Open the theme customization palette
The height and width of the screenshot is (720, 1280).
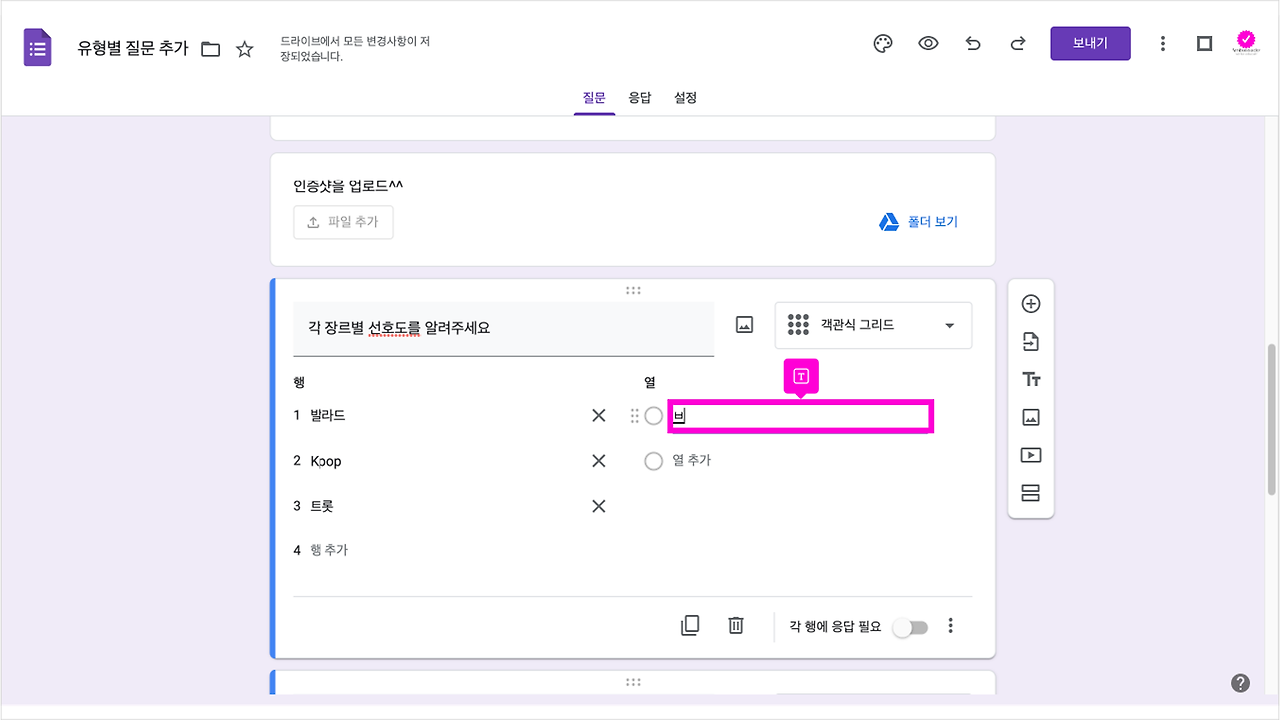(882, 43)
